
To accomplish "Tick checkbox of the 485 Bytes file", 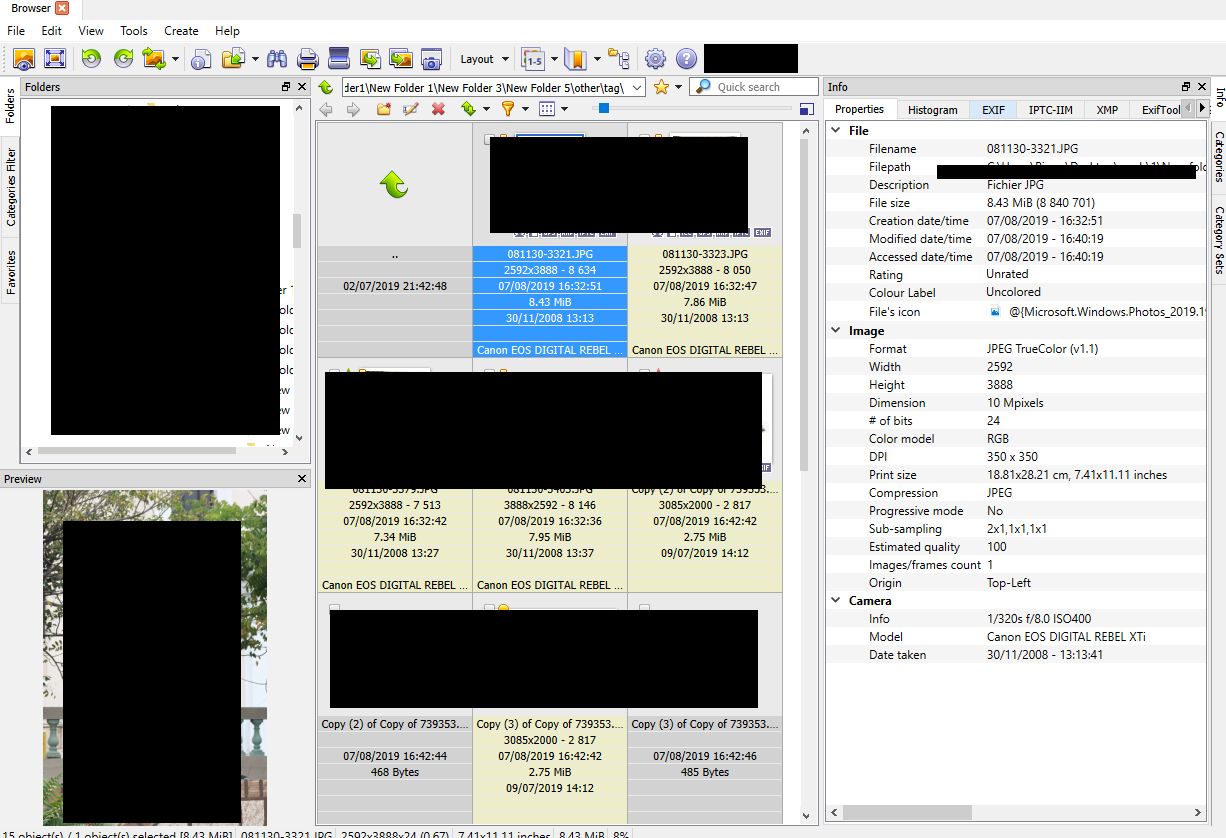I will [x=645, y=608].
